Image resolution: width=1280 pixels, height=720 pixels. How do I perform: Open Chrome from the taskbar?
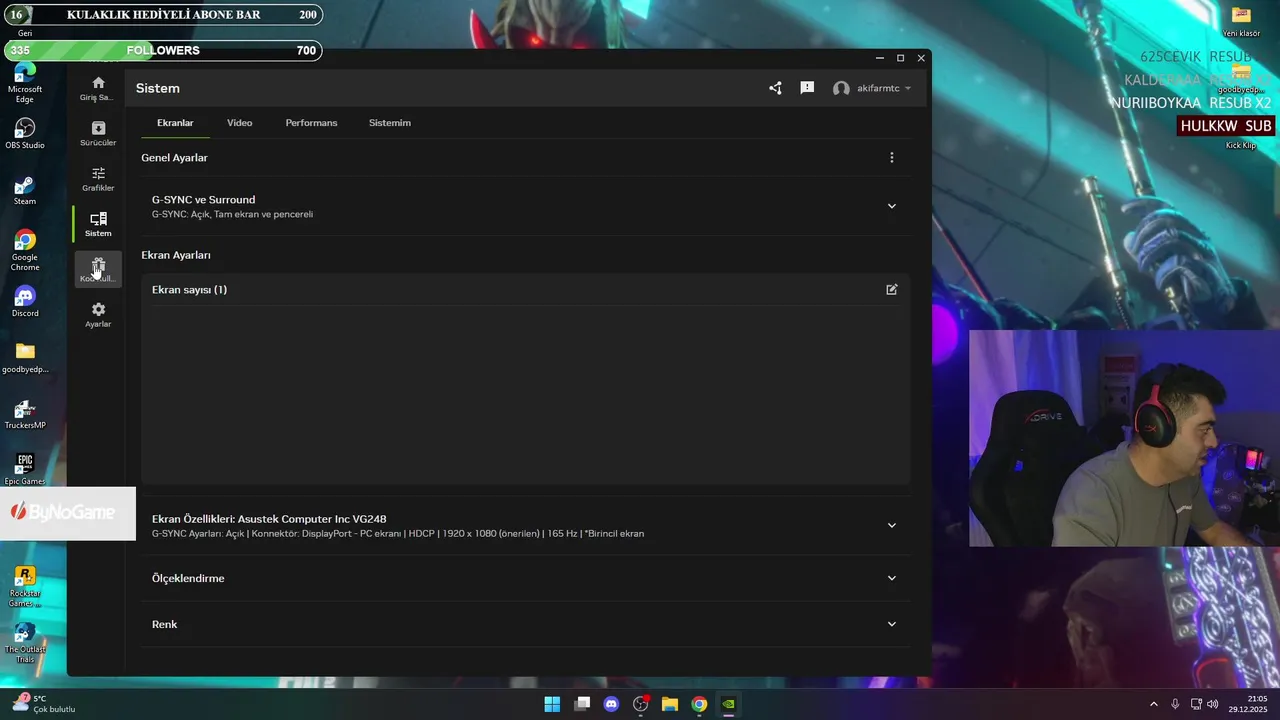[x=700, y=704]
